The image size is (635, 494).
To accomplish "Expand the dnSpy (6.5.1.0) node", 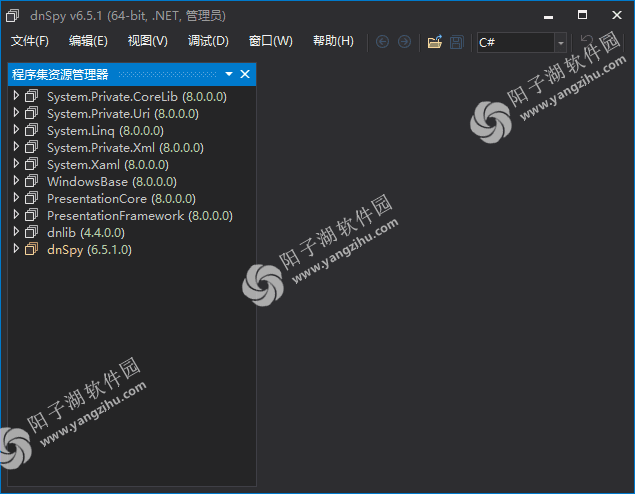I will coord(16,249).
